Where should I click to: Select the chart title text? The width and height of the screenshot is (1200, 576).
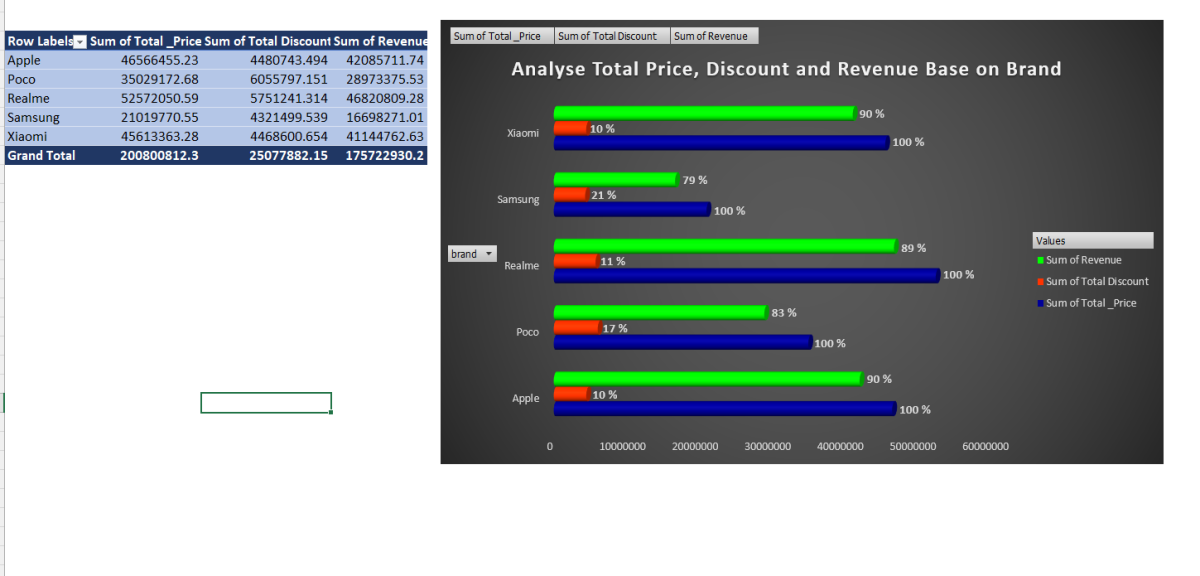click(786, 69)
